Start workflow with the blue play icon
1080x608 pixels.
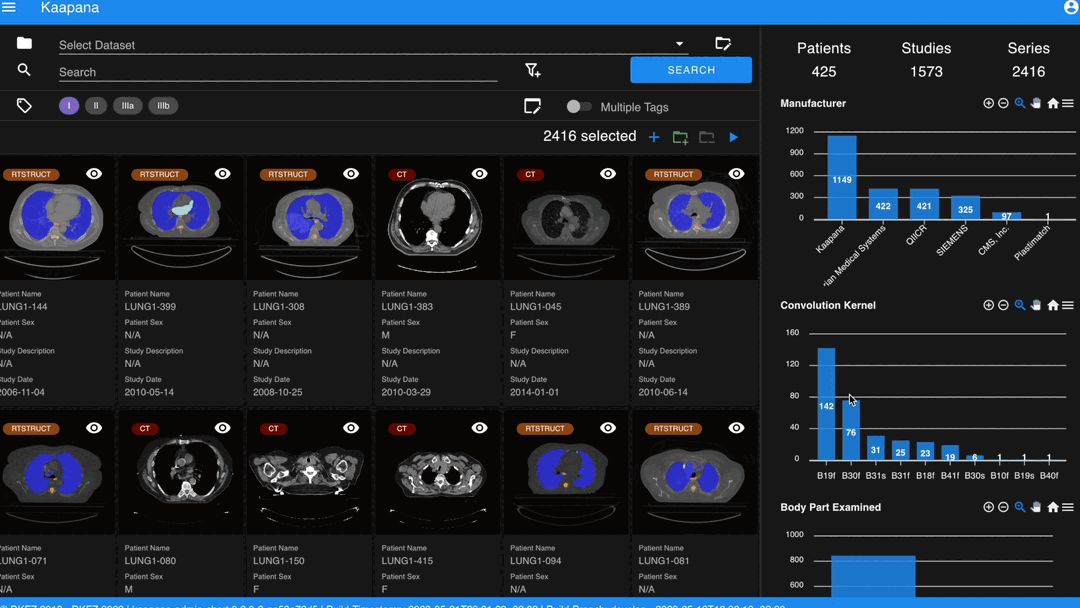(x=734, y=137)
